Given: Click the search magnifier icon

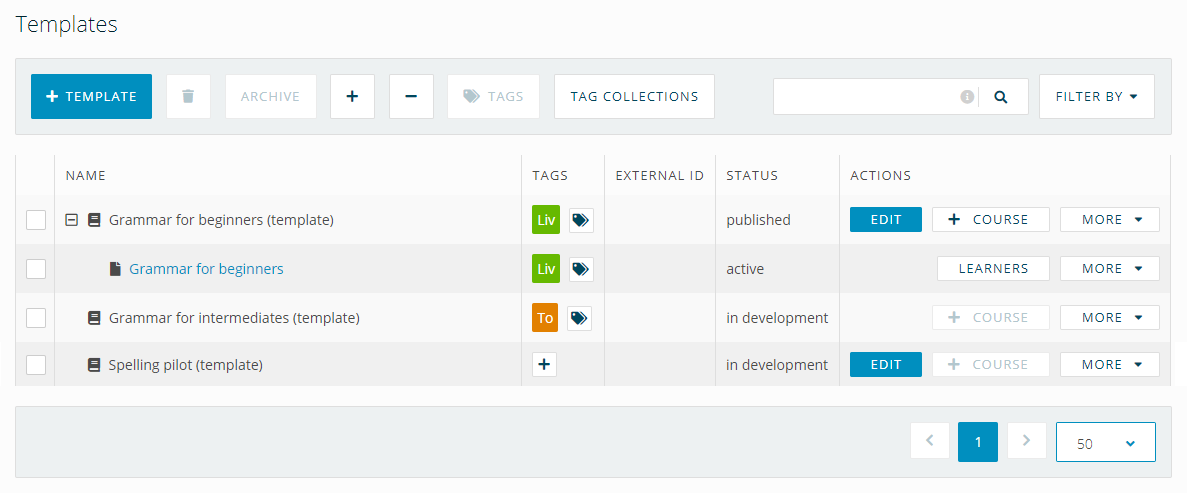Looking at the screenshot, I should (x=1001, y=97).
